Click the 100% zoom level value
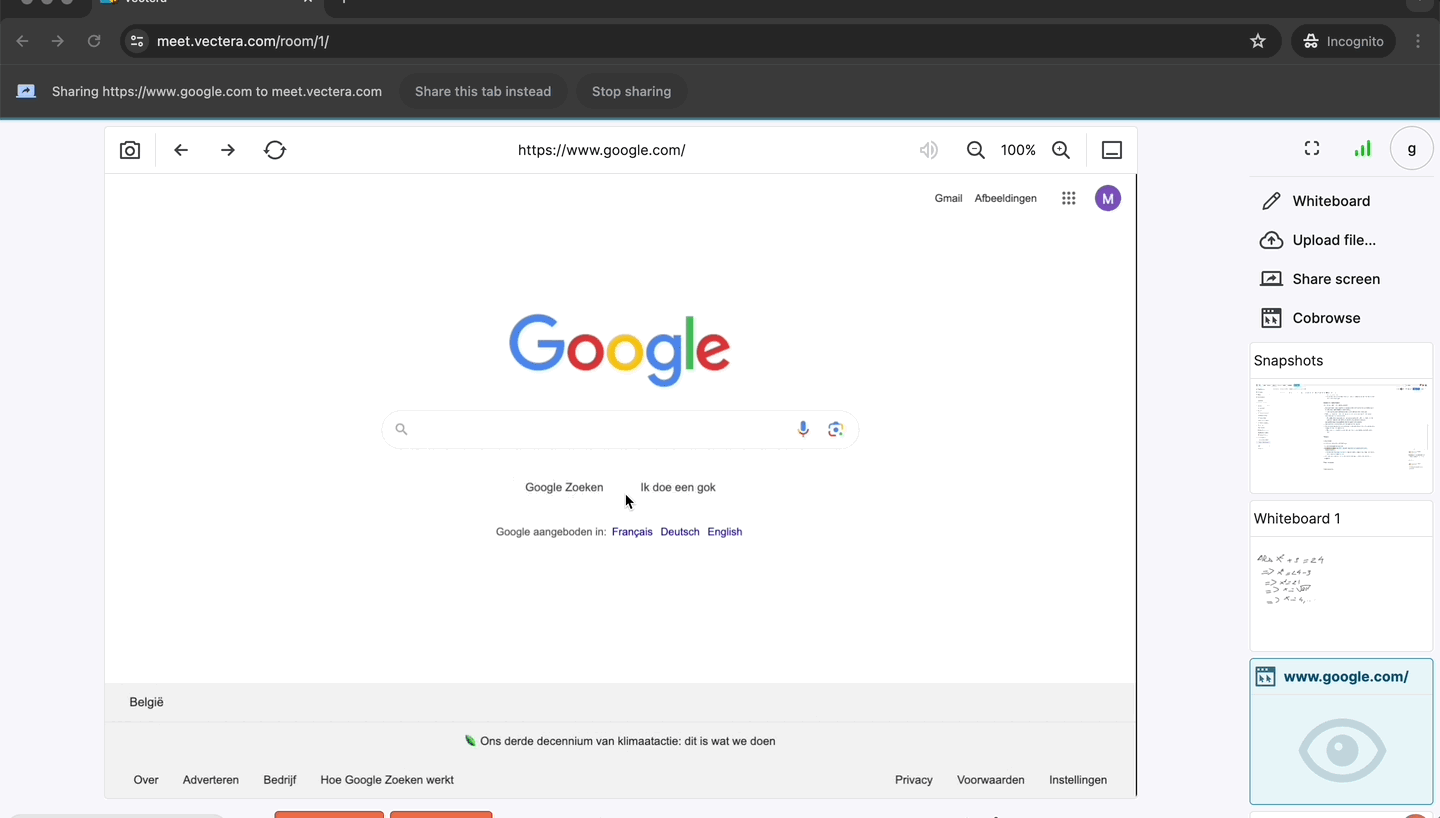 [x=1018, y=150]
